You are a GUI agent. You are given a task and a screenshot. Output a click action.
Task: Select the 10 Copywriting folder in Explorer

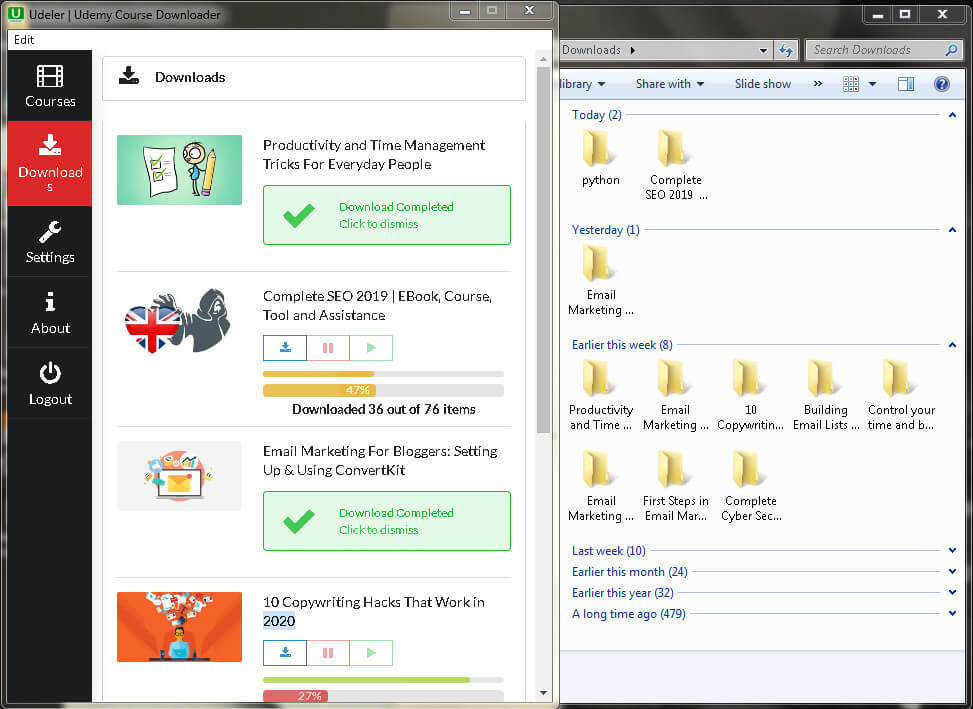click(750, 395)
